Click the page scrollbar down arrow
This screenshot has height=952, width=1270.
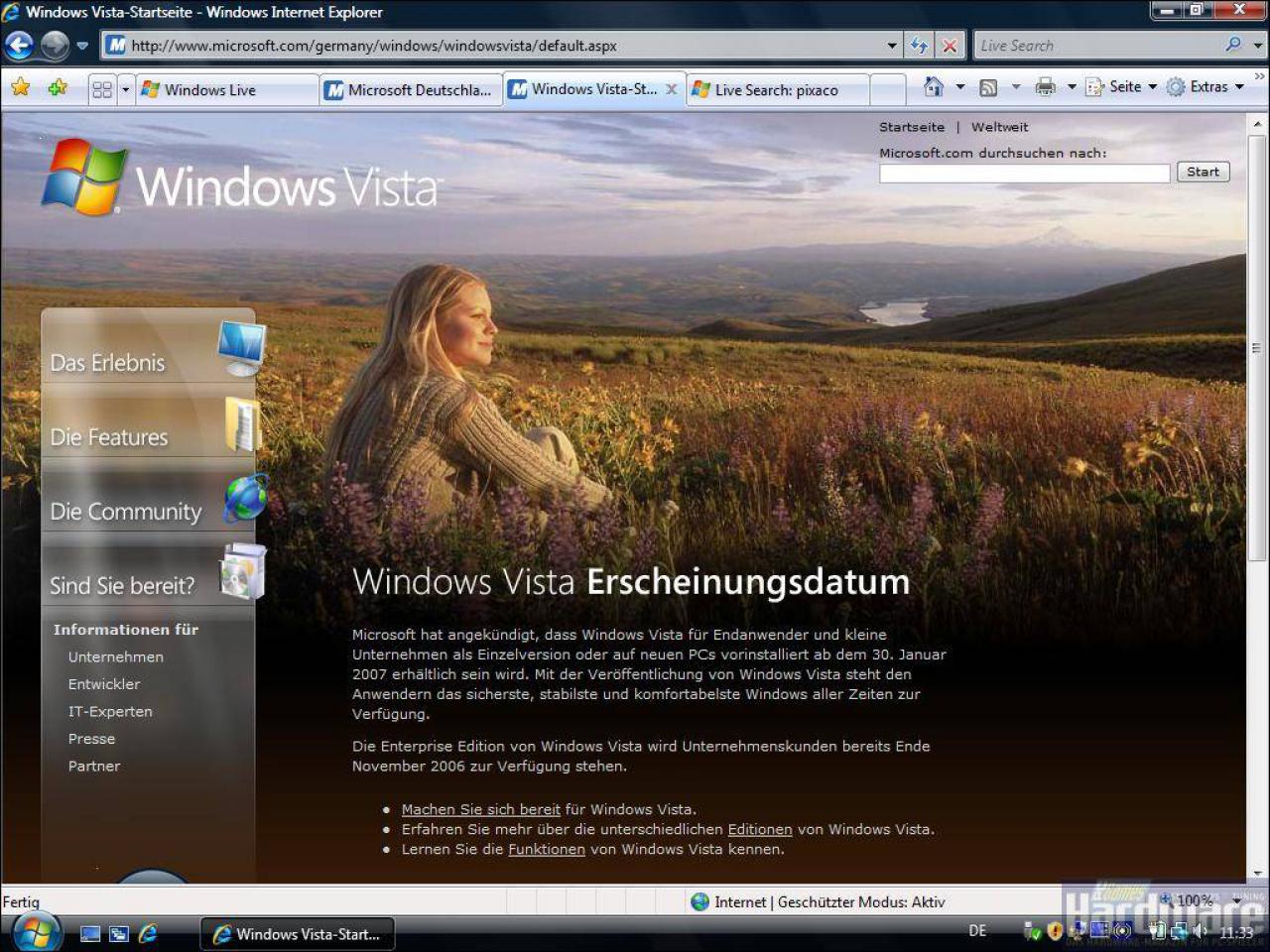pyautogui.click(x=1258, y=873)
